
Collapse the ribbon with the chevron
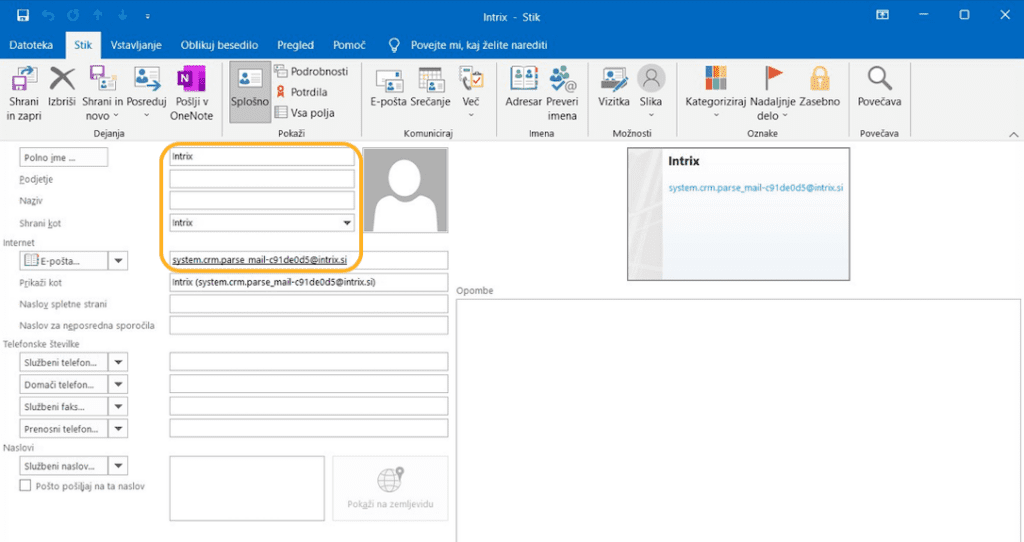1013,135
